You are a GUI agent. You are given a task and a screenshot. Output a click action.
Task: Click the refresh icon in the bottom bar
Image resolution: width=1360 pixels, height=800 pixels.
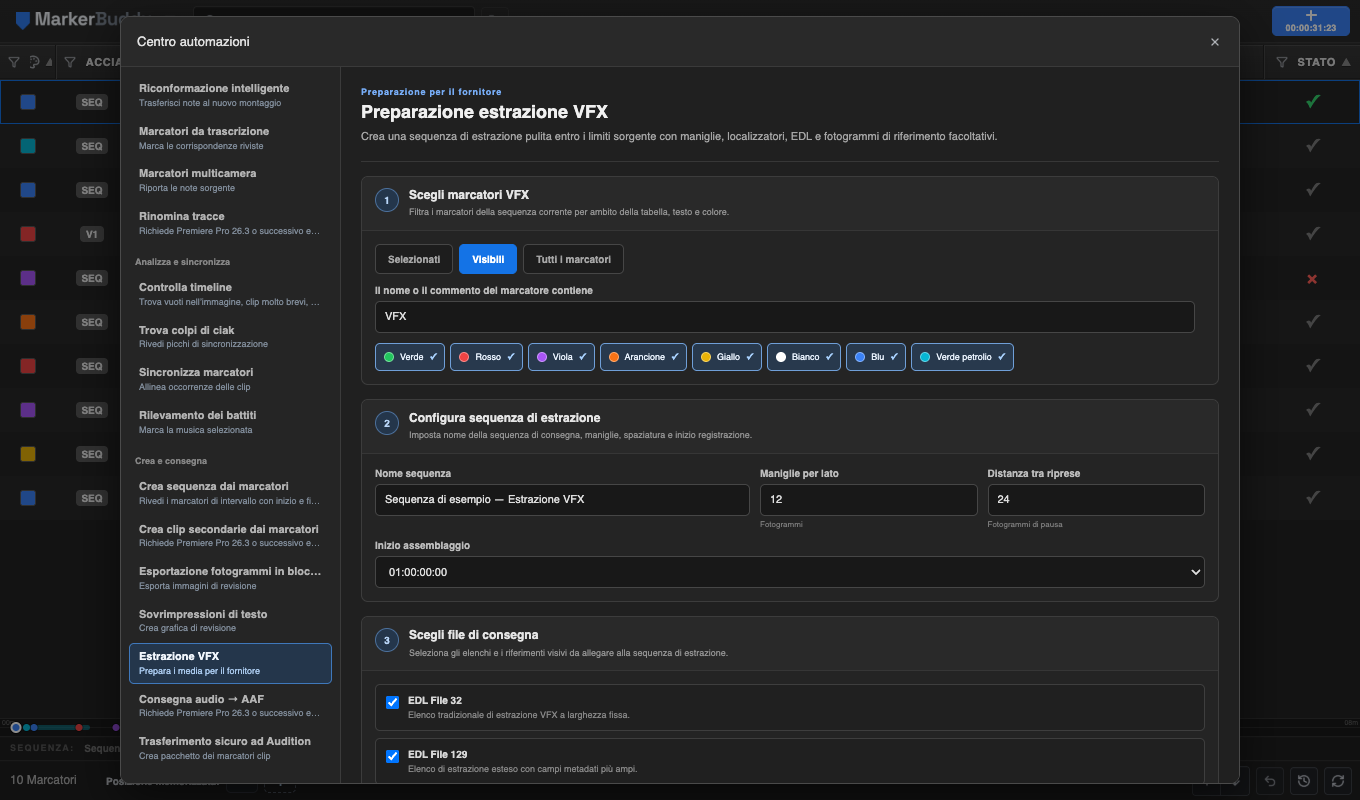(1336, 781)
